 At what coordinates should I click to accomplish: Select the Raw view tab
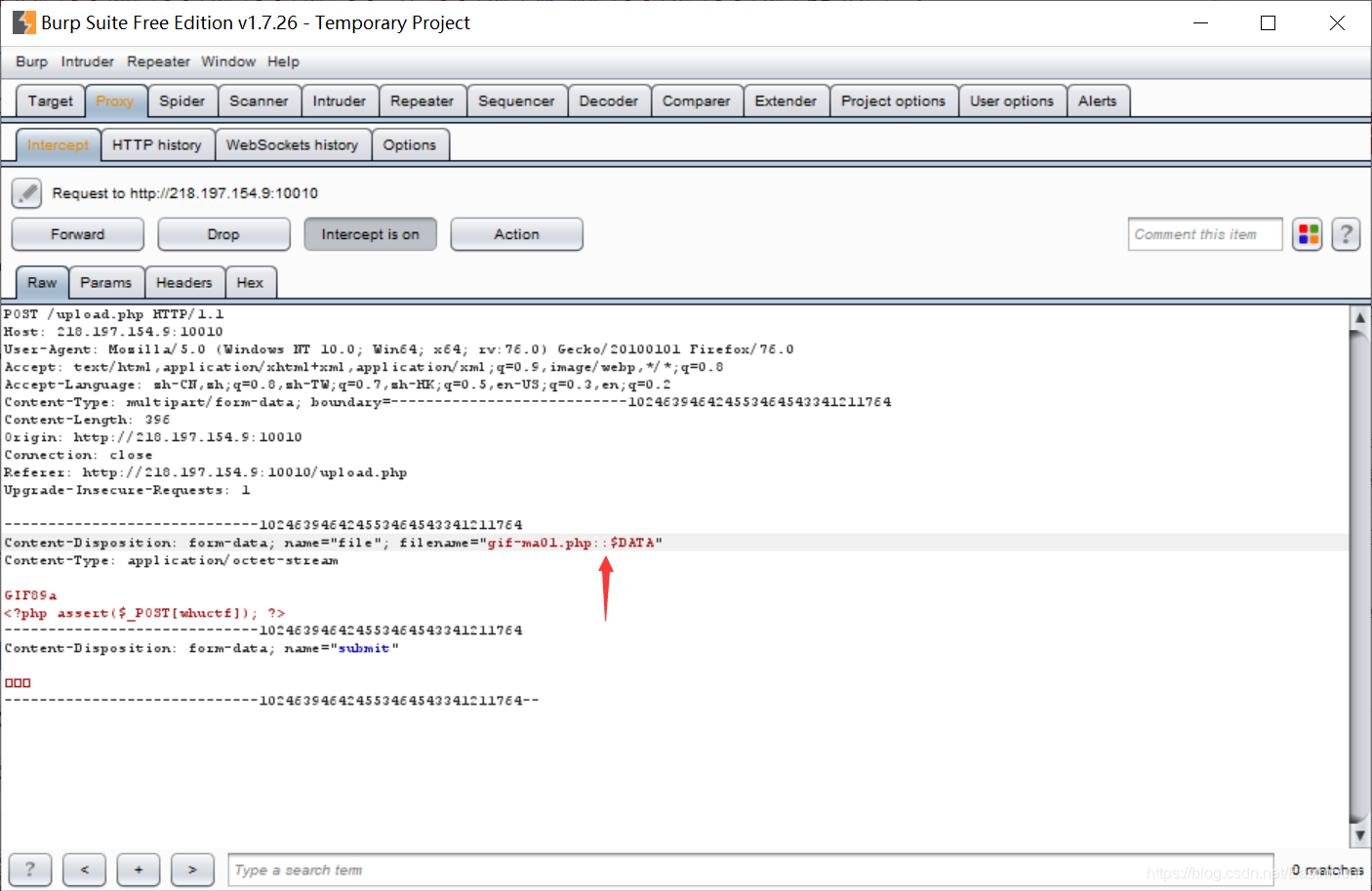(42, 283)
